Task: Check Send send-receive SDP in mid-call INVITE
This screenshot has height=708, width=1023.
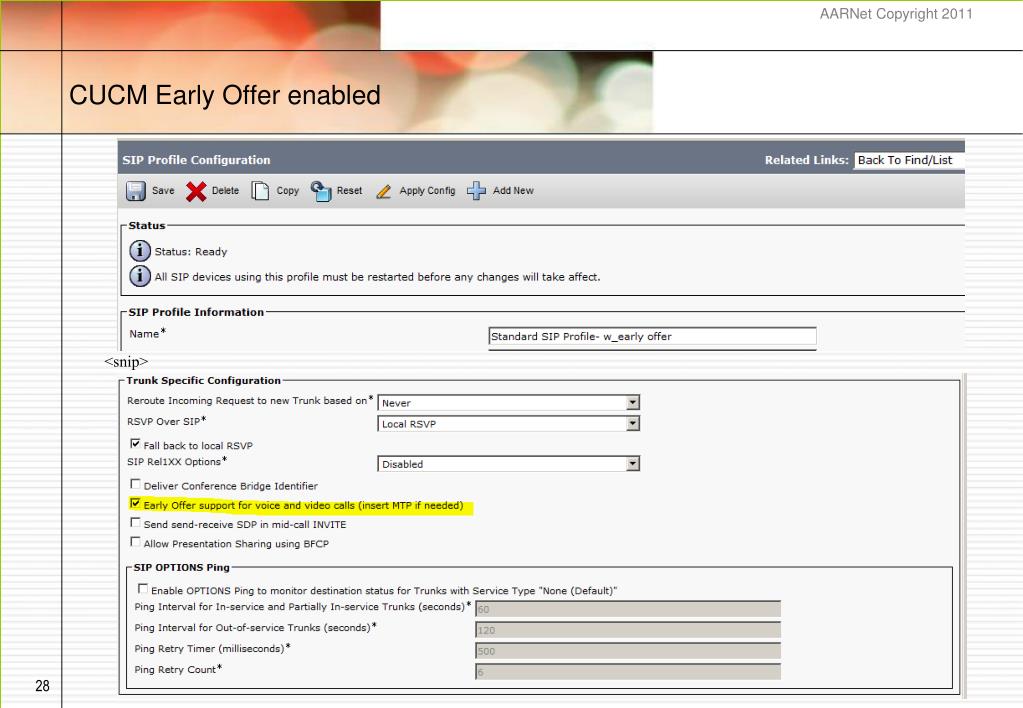Action: point(135,523)
